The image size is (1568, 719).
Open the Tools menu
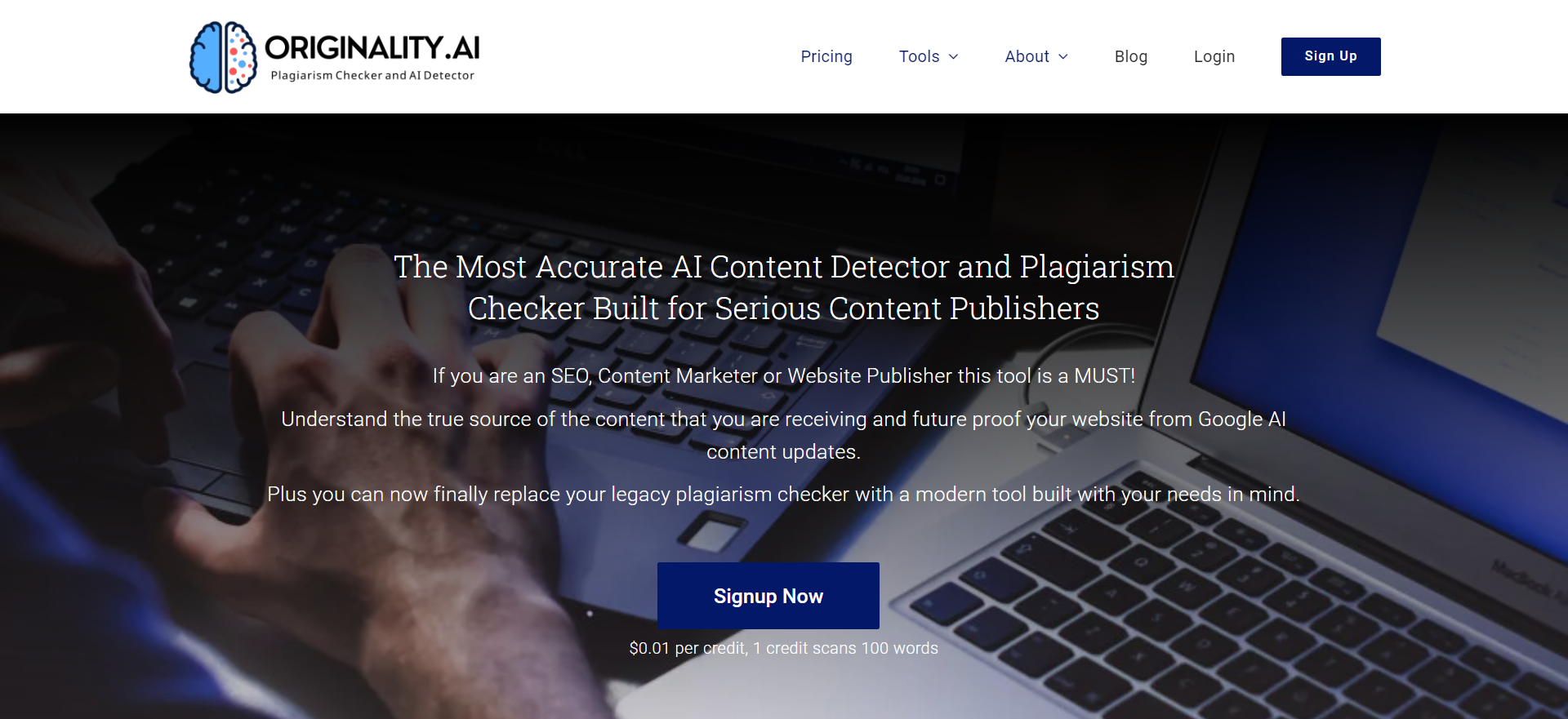pyautogui.click(x=919, y=56)
